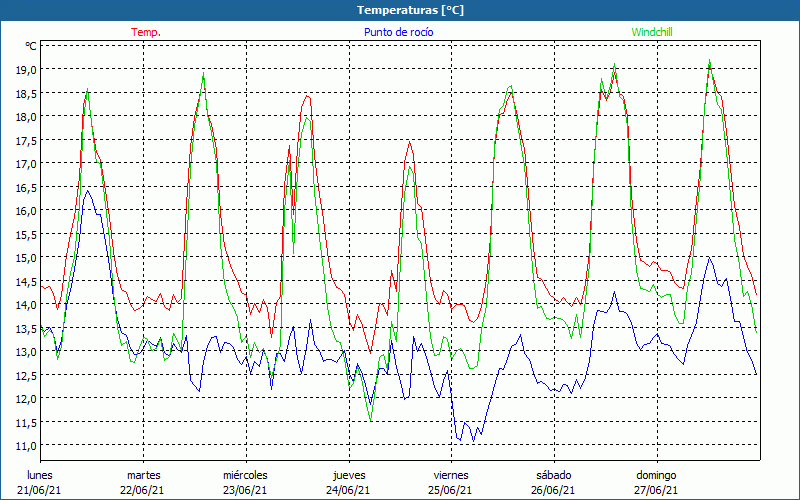Click the Temperaturas [°C] chart title
This screenshot has width=800, height=500.
(410, 10)
